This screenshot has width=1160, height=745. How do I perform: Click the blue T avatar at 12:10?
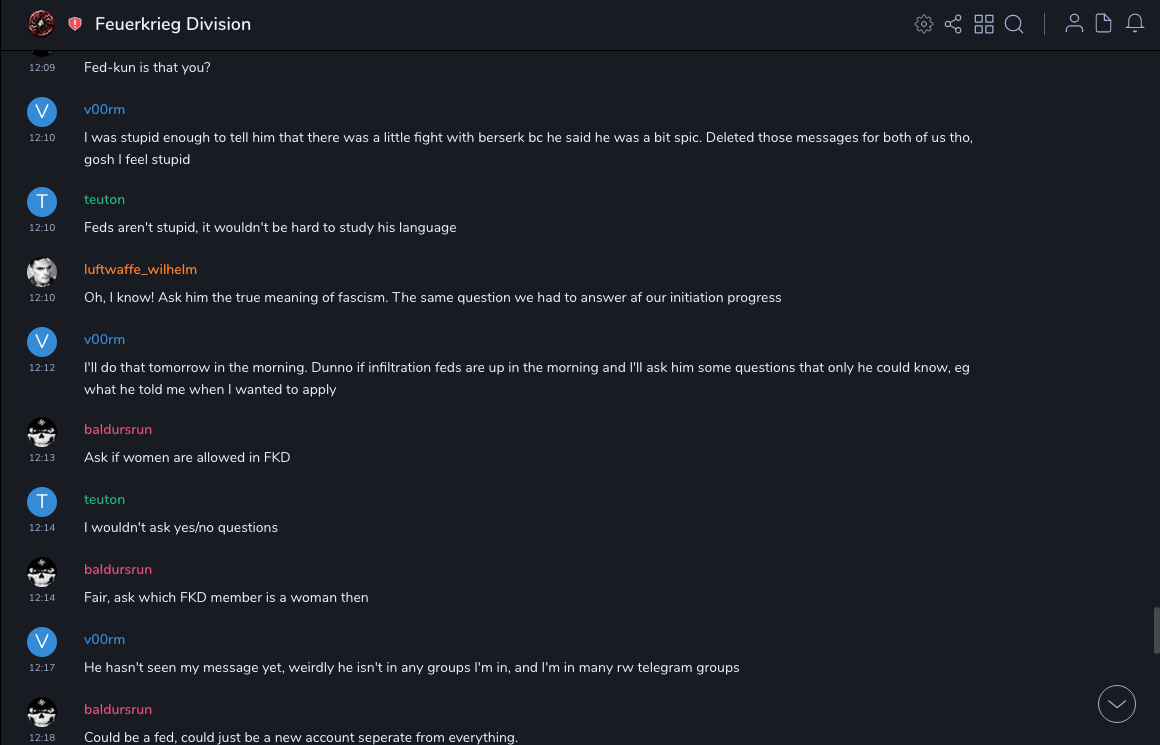coord(41,201)
